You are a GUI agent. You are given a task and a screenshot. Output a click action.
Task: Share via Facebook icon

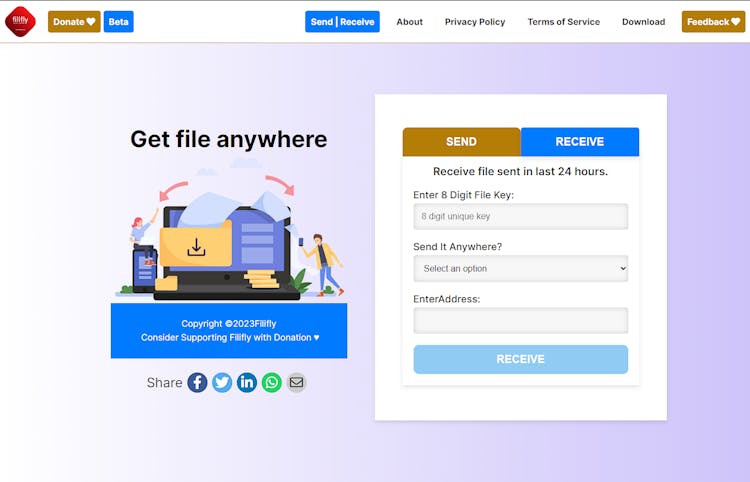click(197, 382)
